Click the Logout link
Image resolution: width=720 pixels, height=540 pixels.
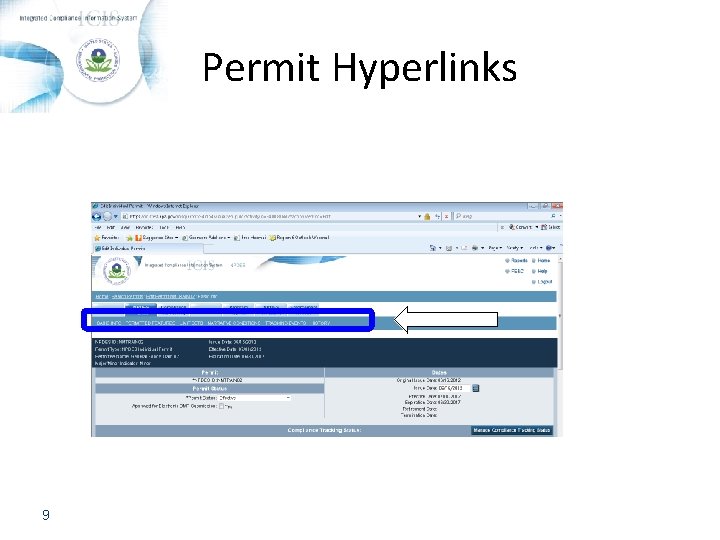point(545,282)
